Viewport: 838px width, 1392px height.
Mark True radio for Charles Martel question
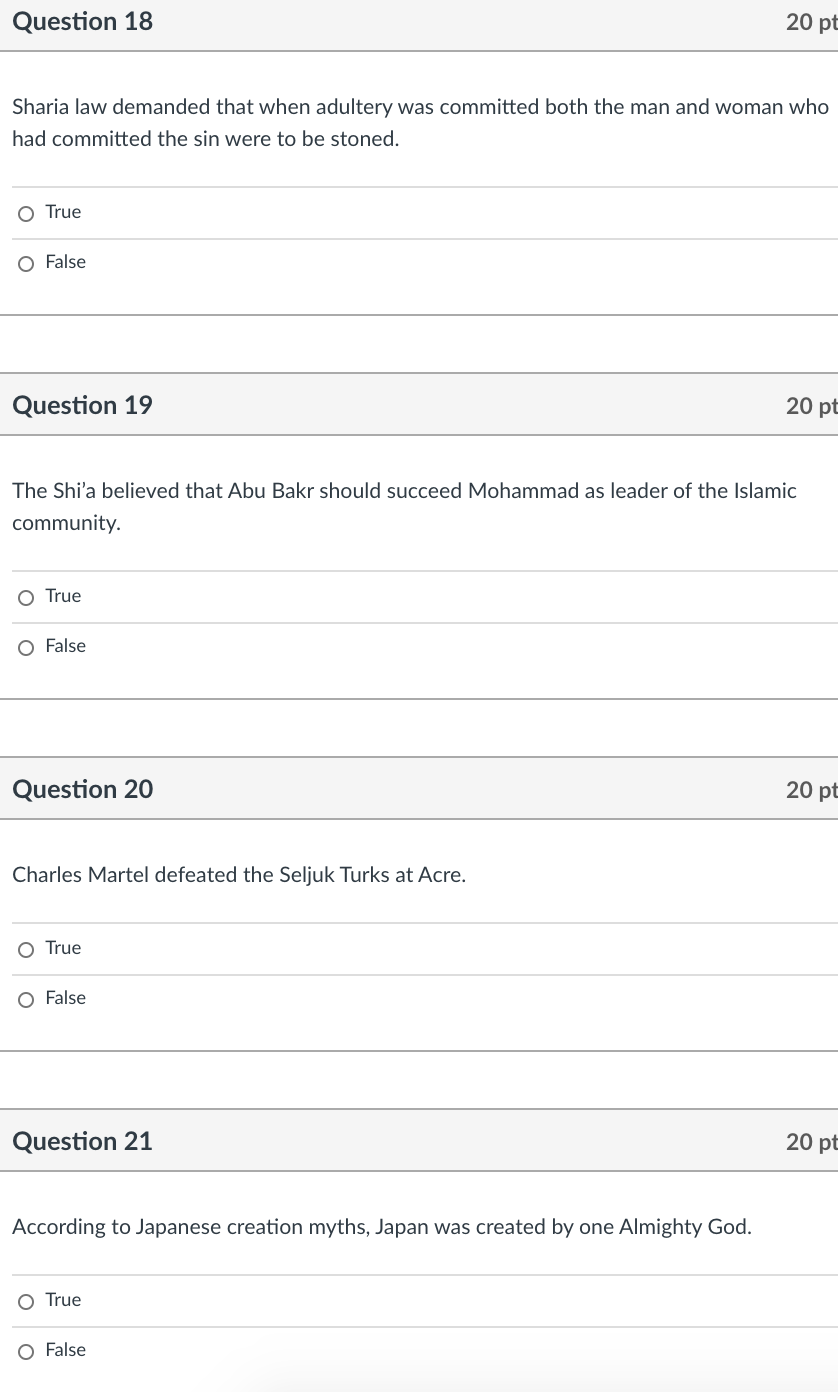[x=26, y=949]
